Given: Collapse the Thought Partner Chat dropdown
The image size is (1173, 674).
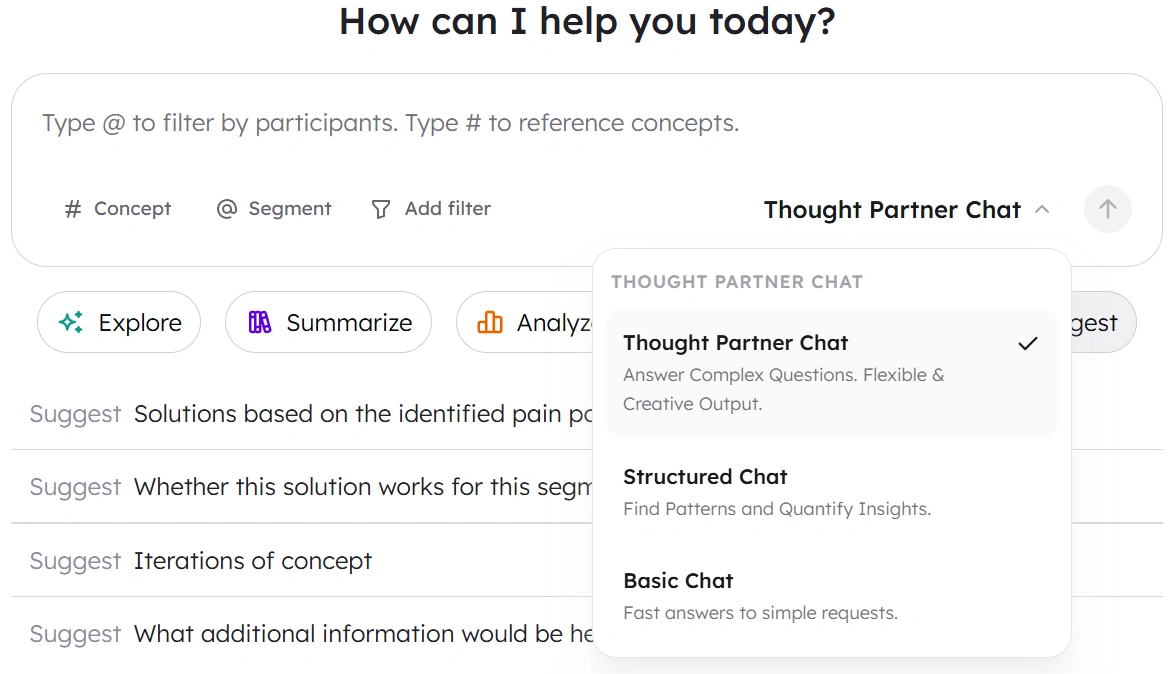Looking at the screenshot, I should tap(892, 210).
